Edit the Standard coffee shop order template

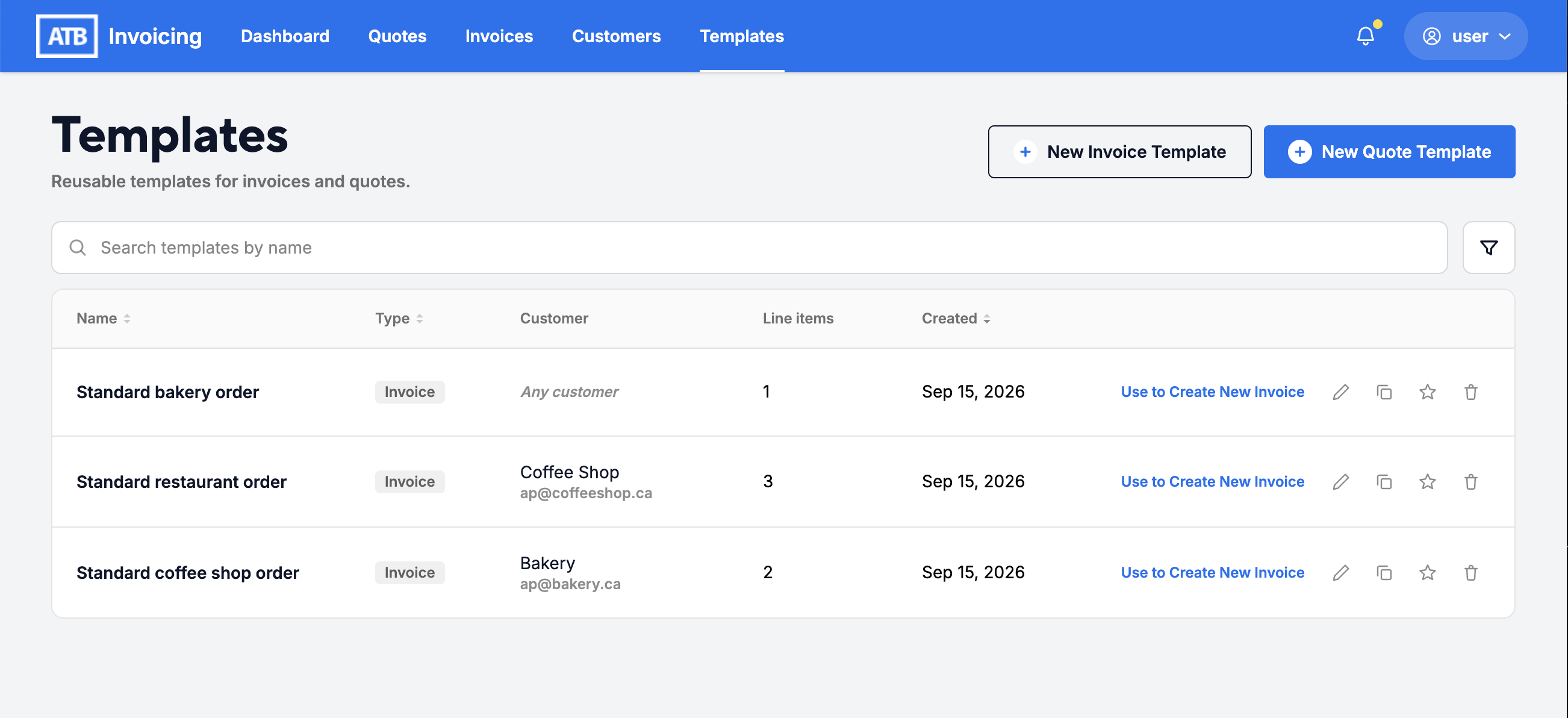click(x=1340, y=572)
